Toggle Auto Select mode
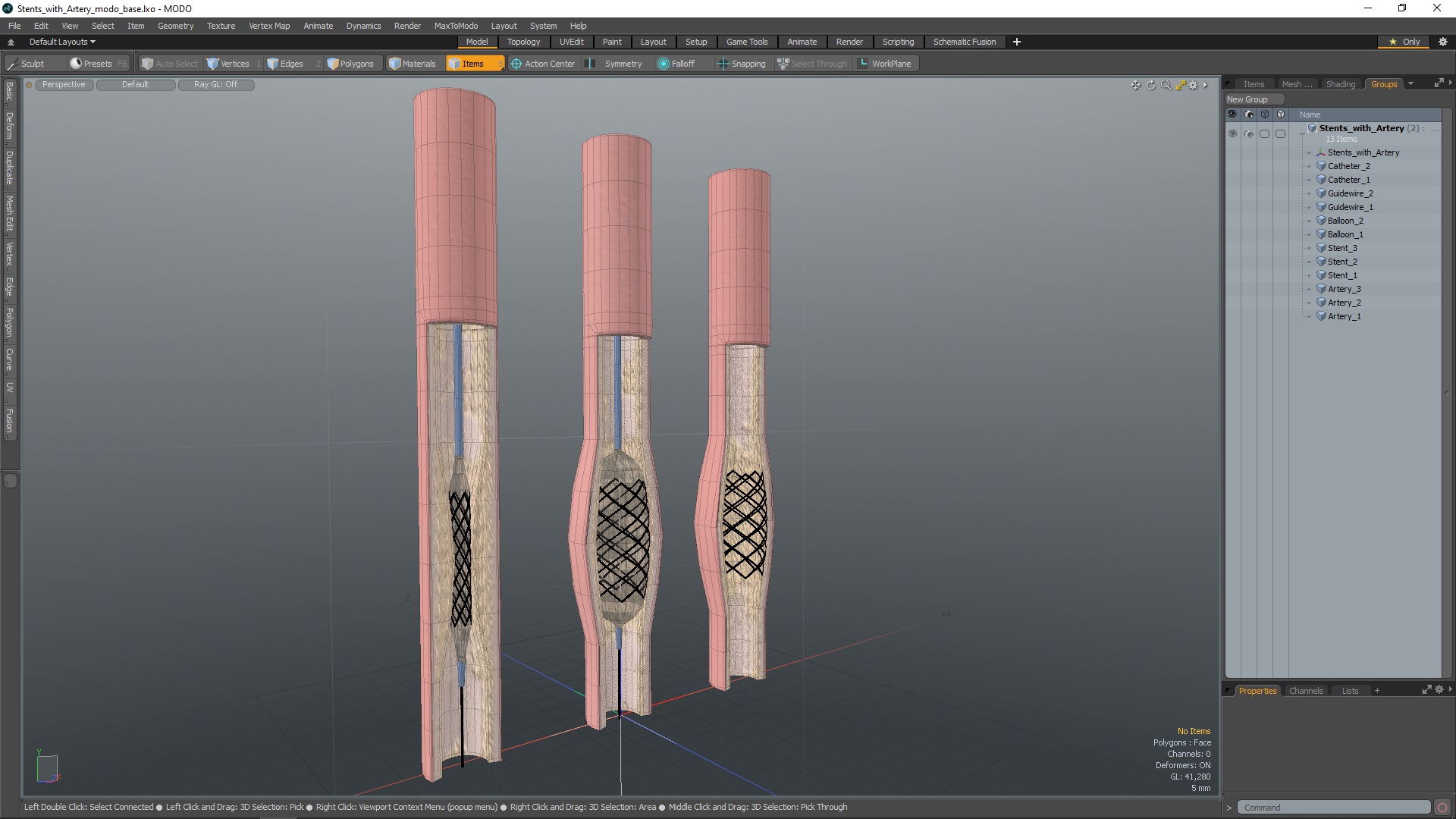Image resolution: width=1456 pixels, height=819 pixels. (x=169, y=64)
